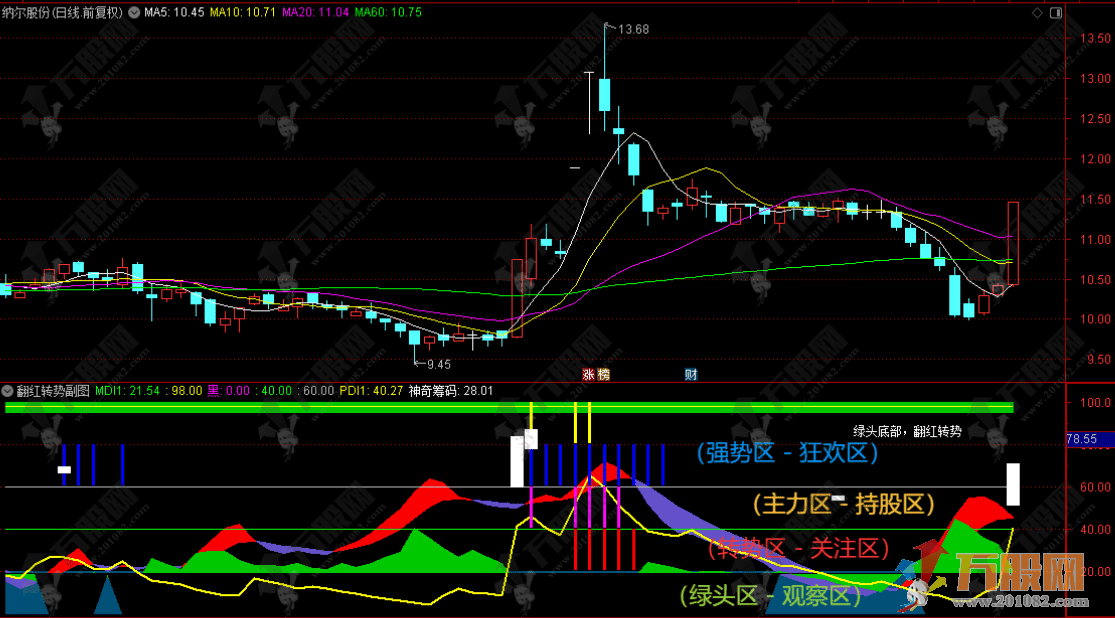
Task: Click the diamond marker icon at top right
Action: pos(1038,13)
